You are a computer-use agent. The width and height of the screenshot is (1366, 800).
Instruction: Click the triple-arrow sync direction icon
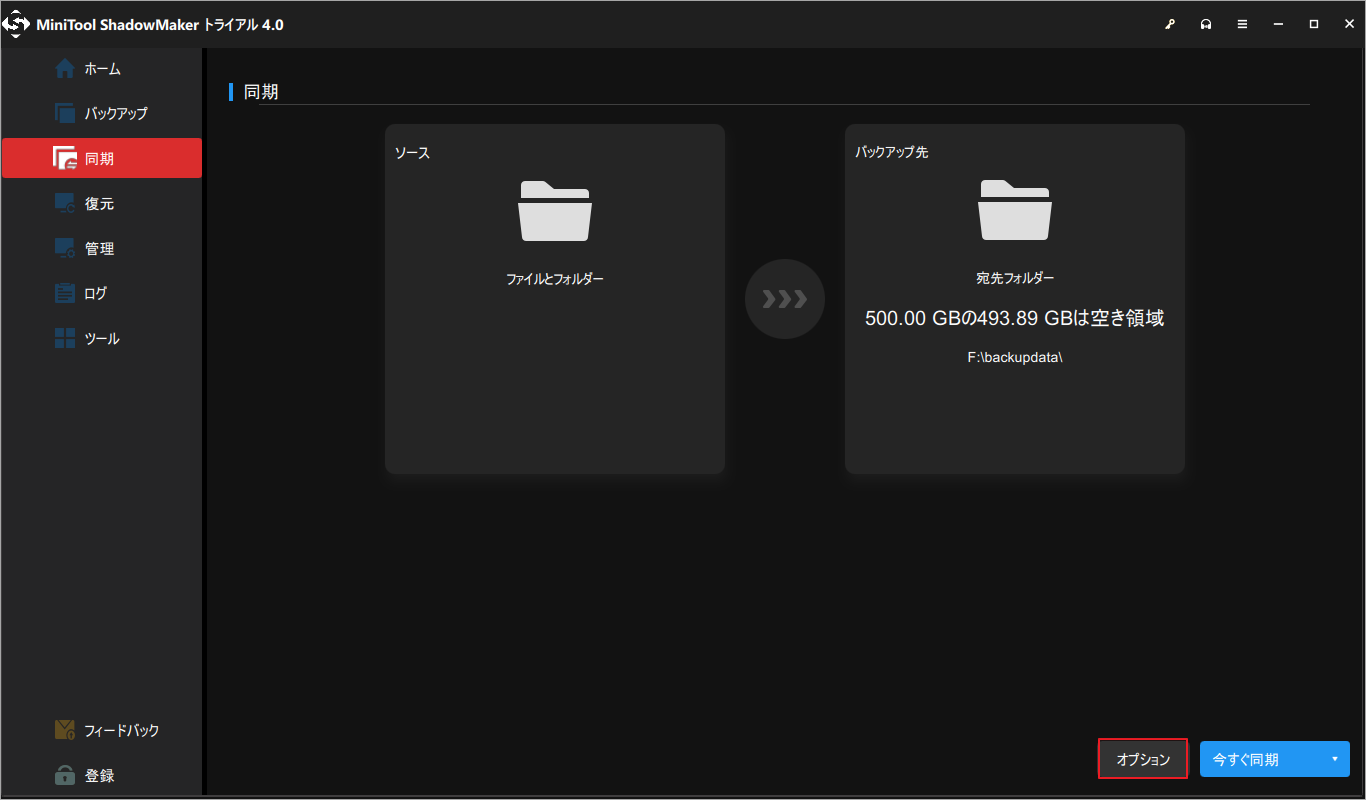[x=784, y=298]
